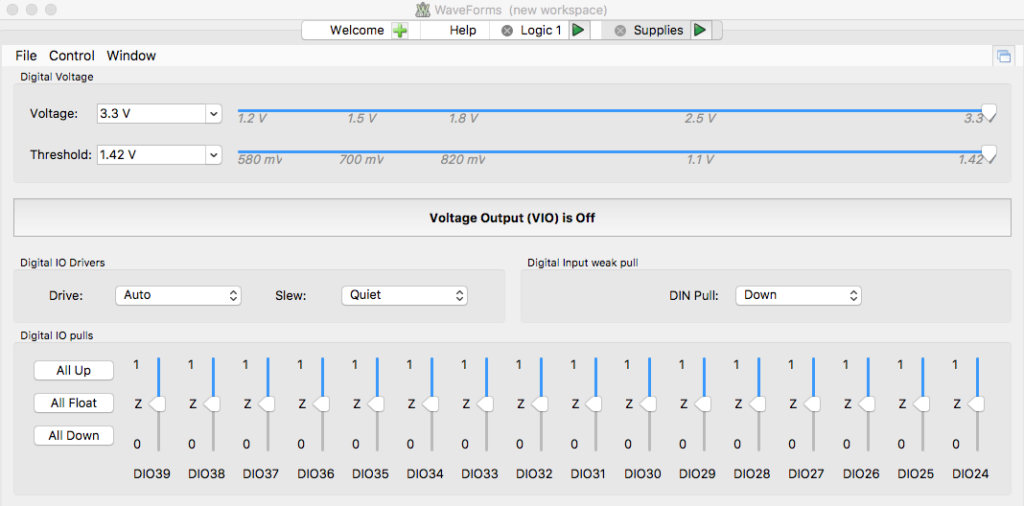Open the File menu

click(x=26, y=56)
